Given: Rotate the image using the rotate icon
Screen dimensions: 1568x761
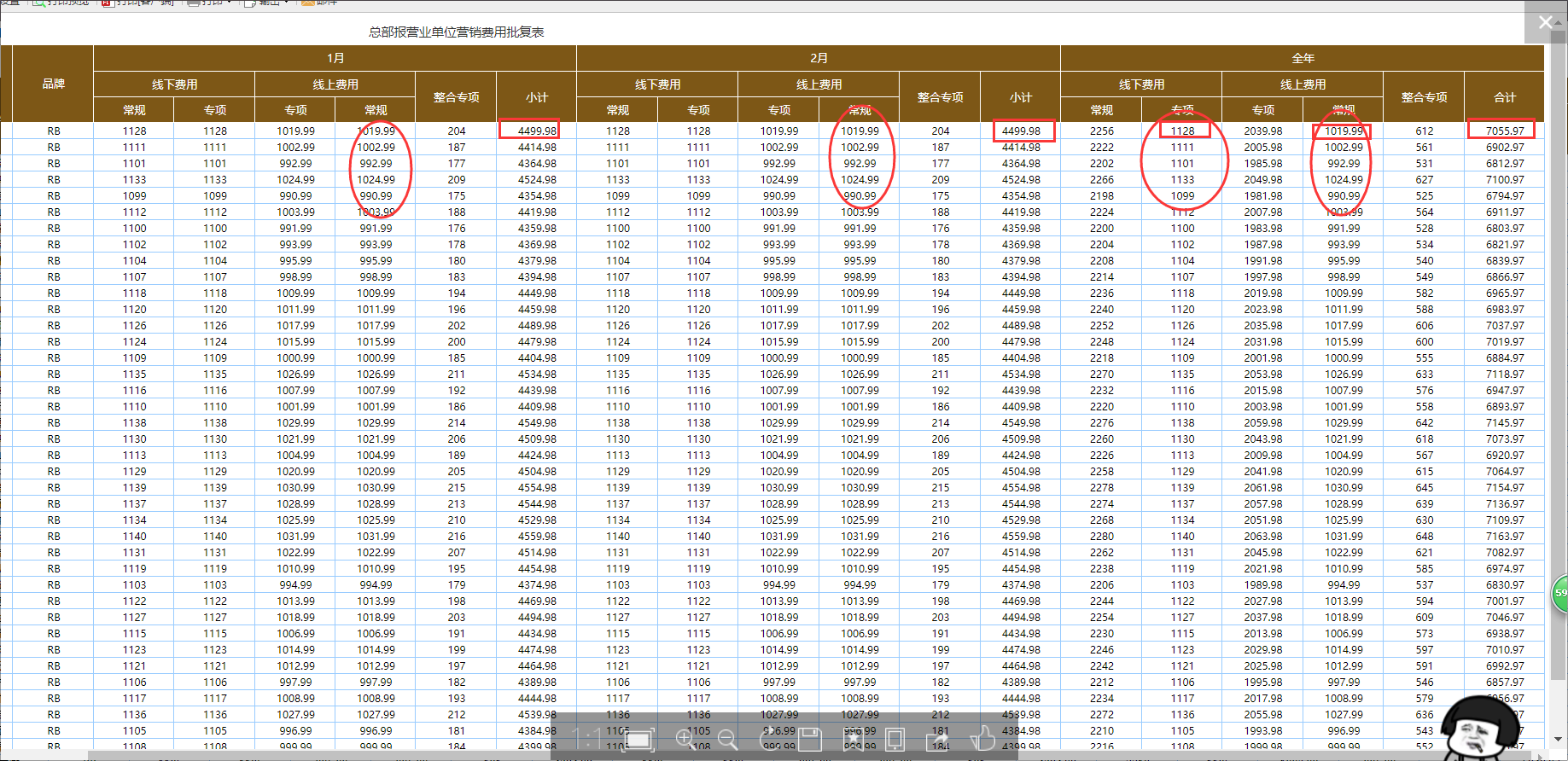Looking at the screenshot, I should tap(768, 739).
